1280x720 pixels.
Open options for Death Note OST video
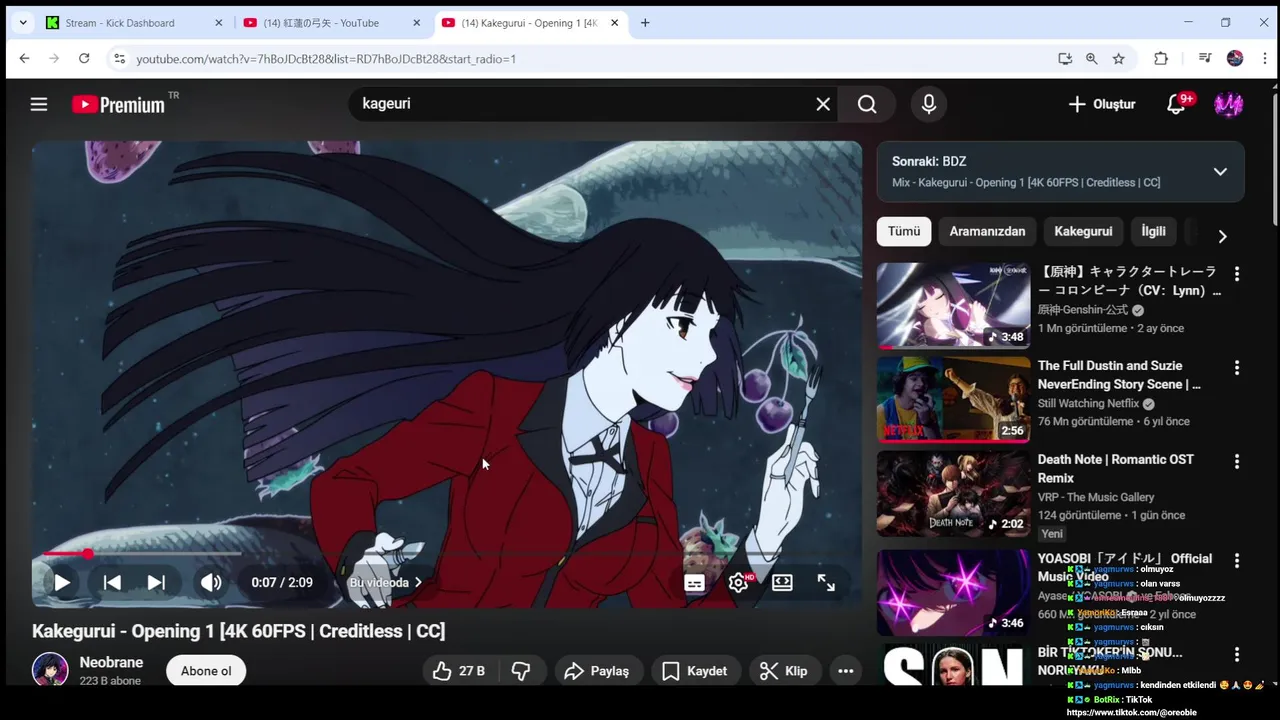tap(1237, 462)
